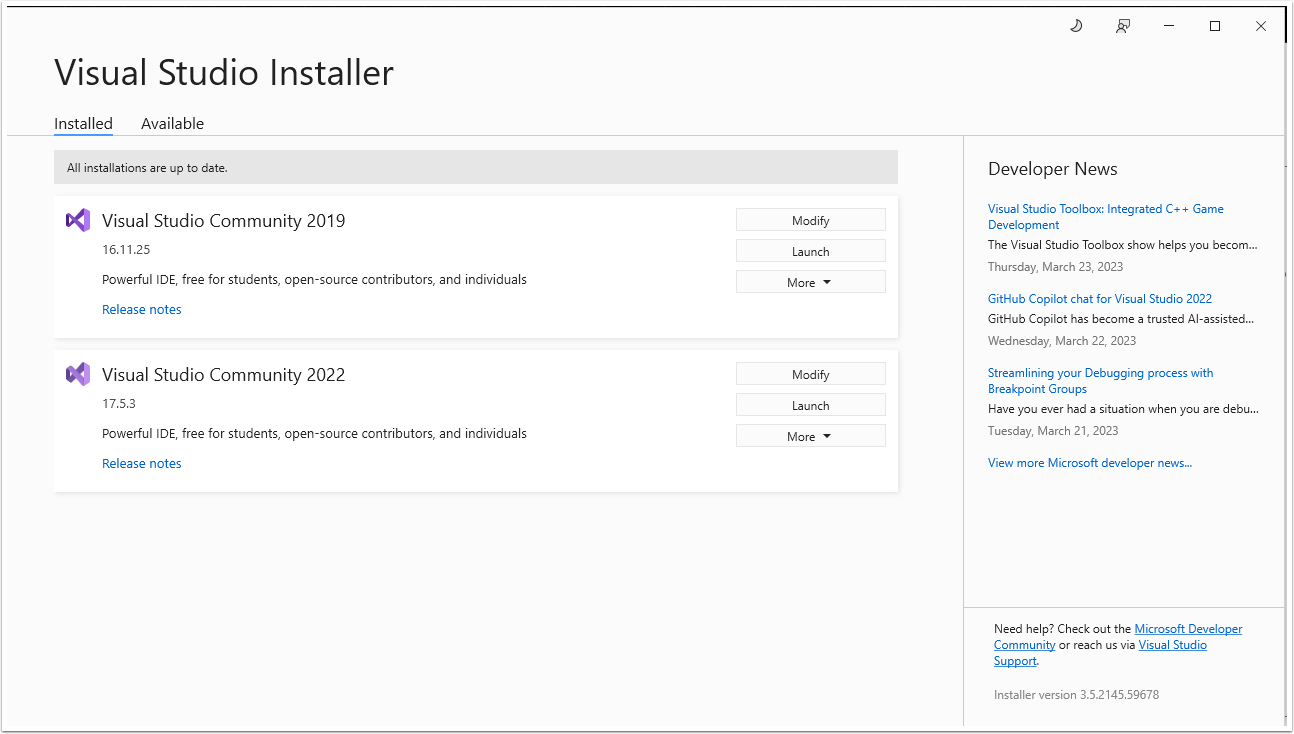Open the GitHub Copilot chat news article
The height and width of the screenshot is (734, 1294).
[1100, 299]
